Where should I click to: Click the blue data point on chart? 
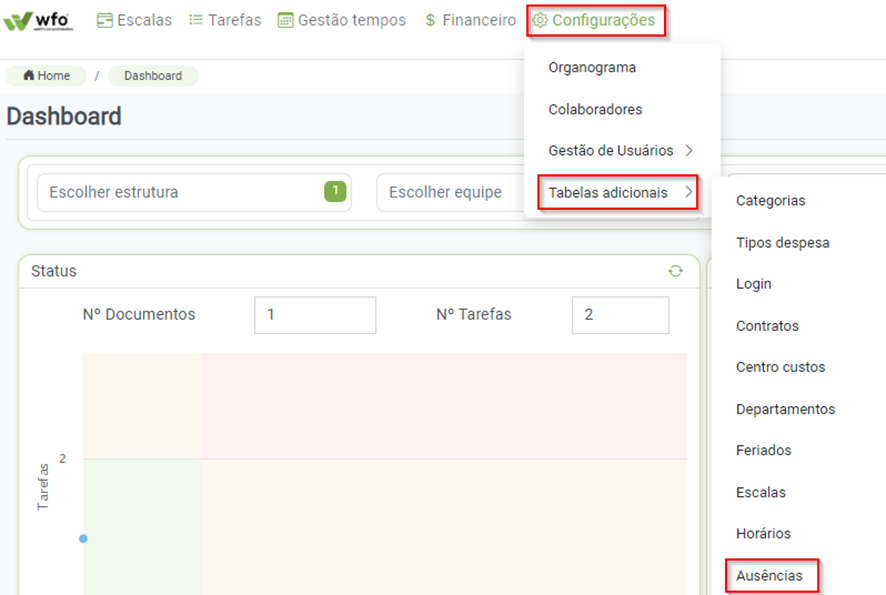(83, 538)
